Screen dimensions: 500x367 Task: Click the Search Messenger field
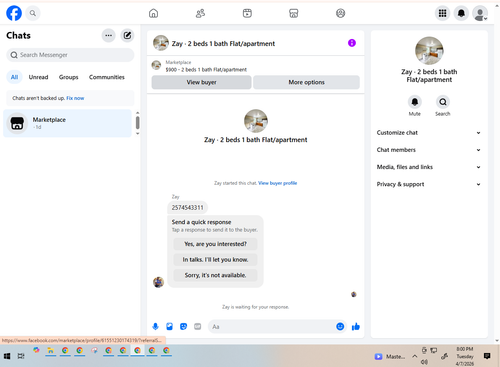tap(70, 55)
